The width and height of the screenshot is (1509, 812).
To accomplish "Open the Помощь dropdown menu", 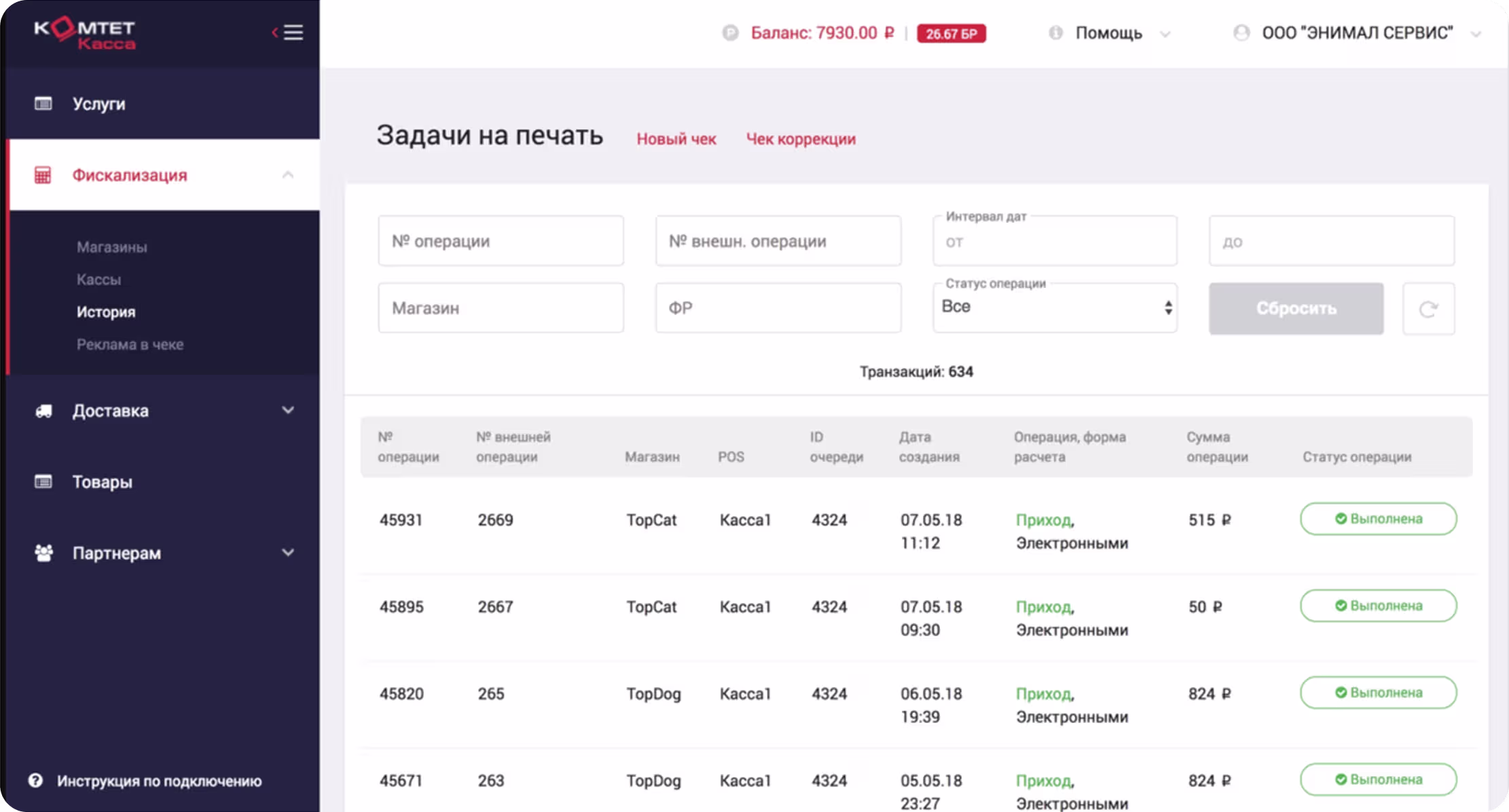I will 1109,33.
